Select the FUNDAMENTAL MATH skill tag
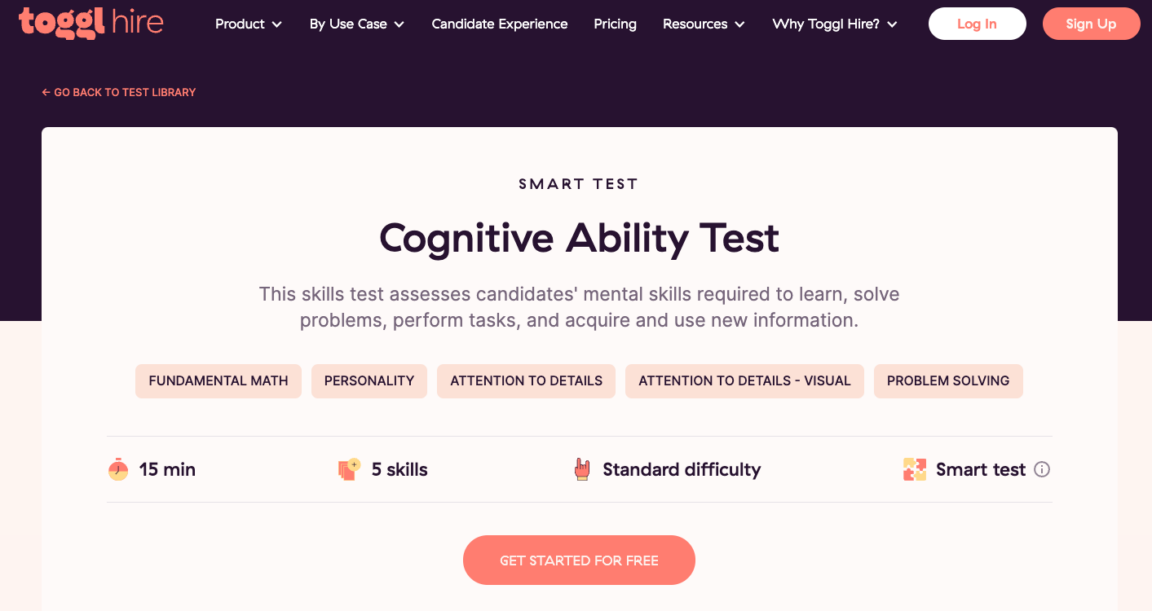 click(x=218, y=381)
